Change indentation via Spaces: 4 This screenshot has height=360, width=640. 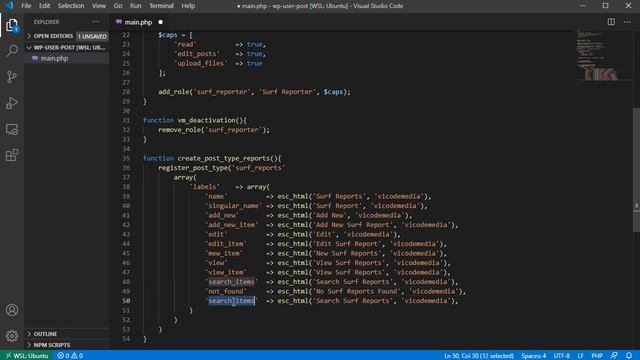pos(533,356)
